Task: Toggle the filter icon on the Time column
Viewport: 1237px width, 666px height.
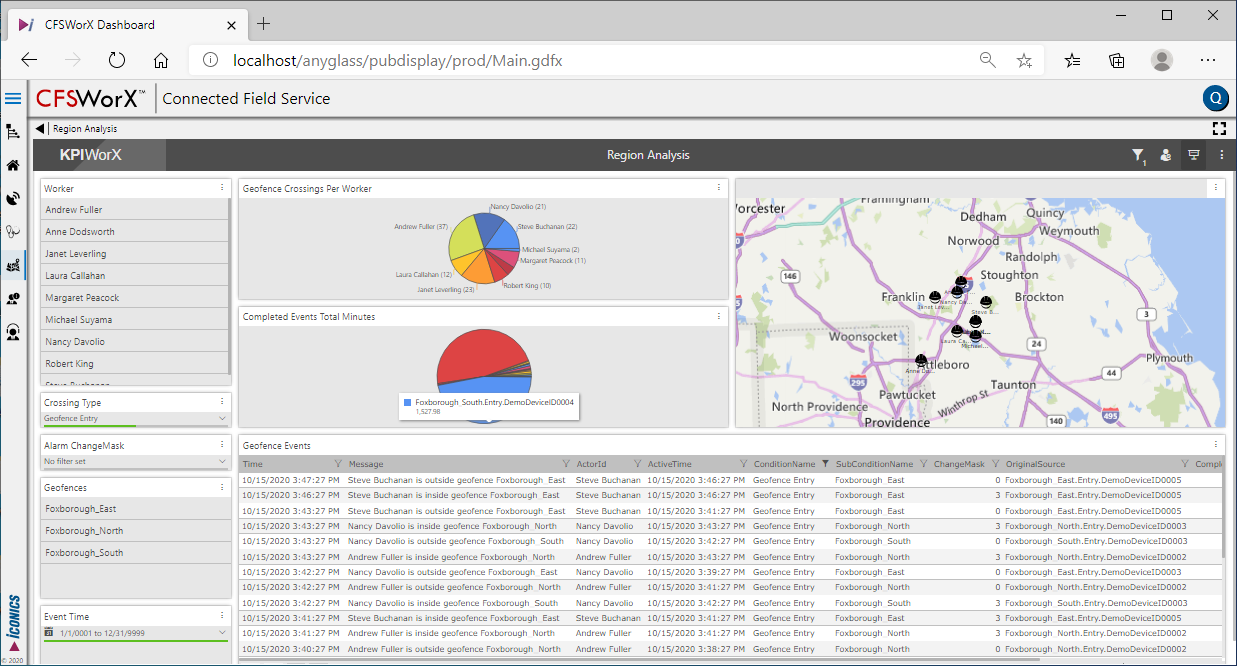Action: pyautogui.click(x=337, y=464)
